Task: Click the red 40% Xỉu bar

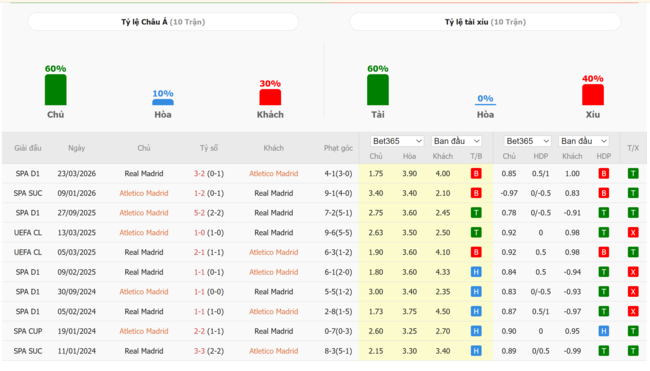Action: 593,95
